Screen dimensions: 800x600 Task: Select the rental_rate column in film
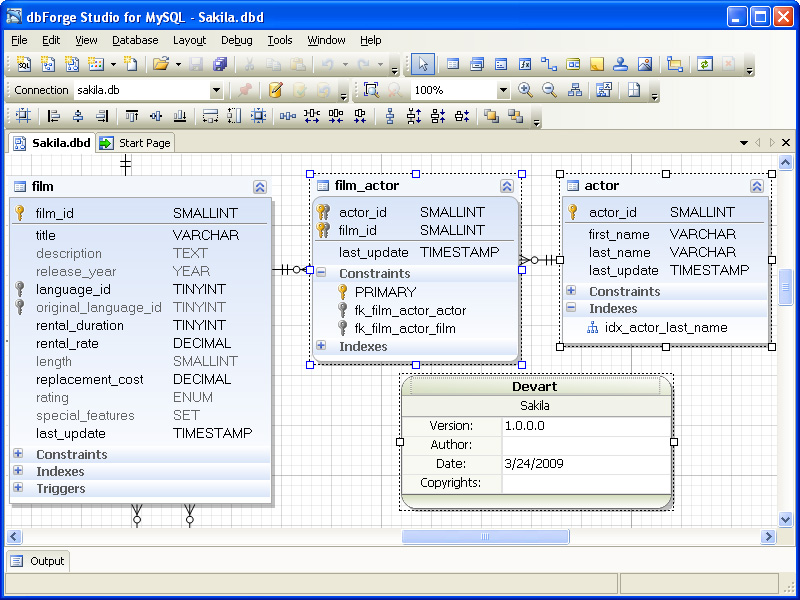click(x=140, y=343)
